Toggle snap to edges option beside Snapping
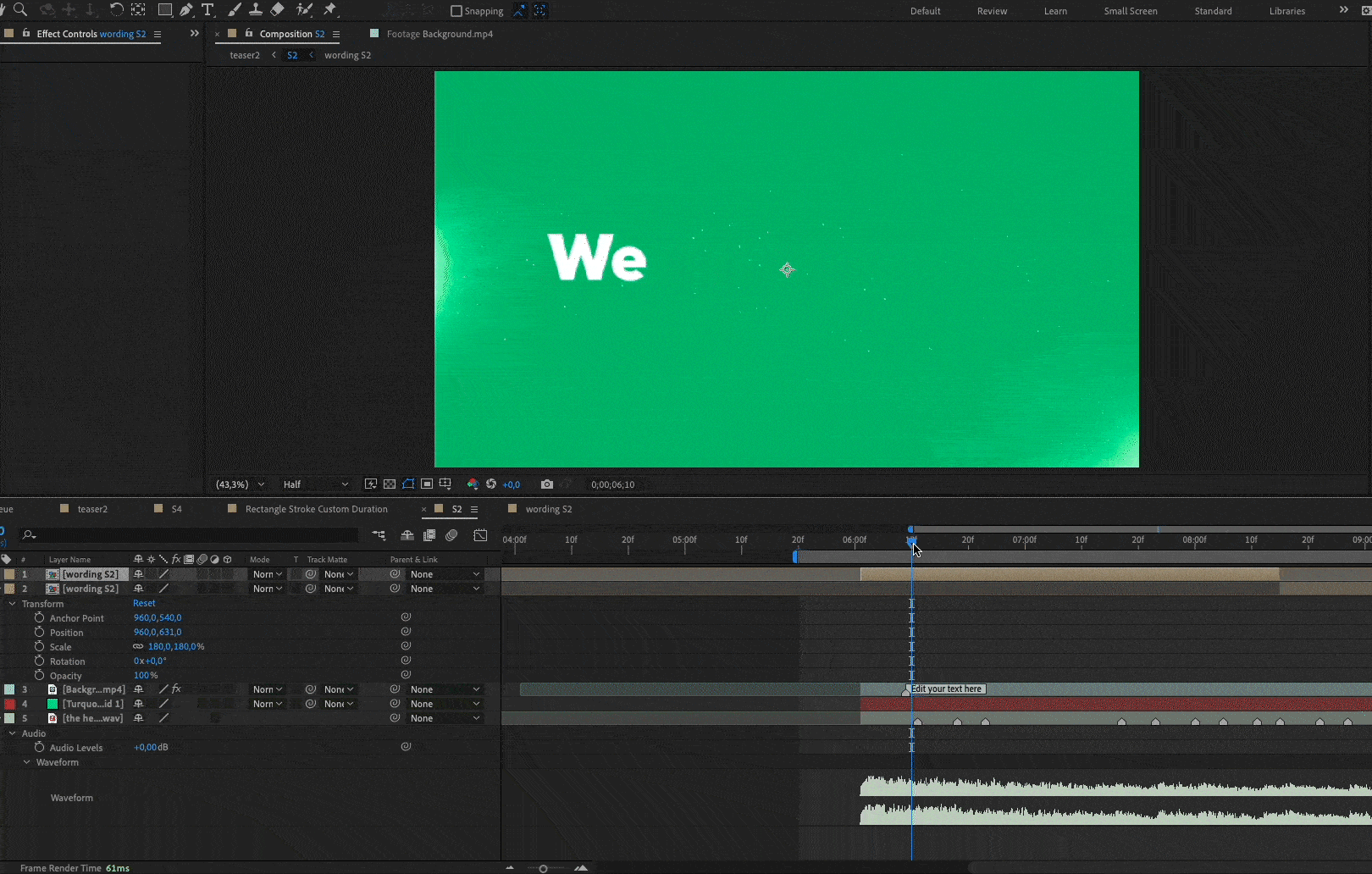The width and height of the screenshot is (1372, 874). click(519, 11)
